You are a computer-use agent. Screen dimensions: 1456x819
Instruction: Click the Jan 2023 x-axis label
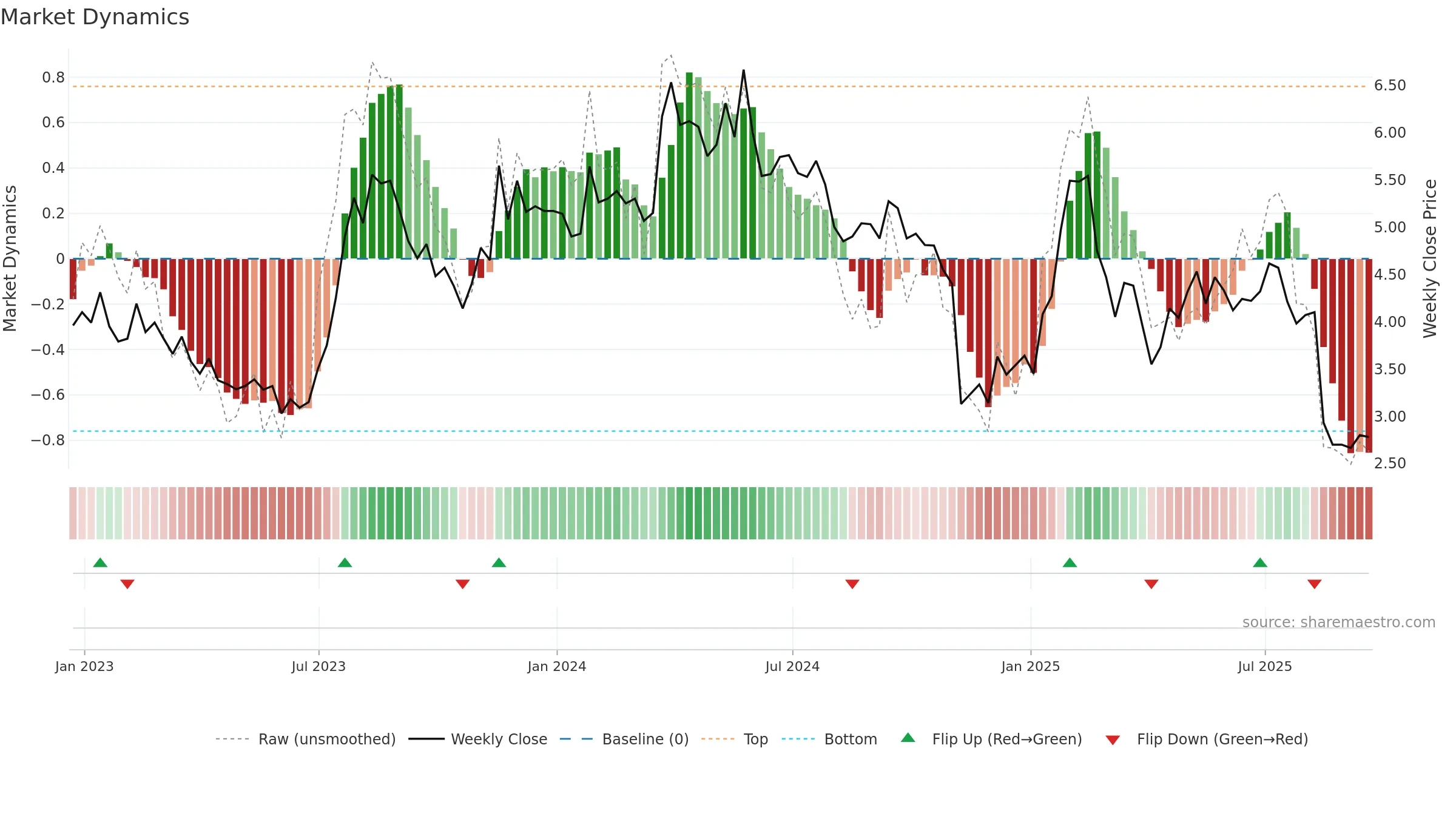(84, 666)
